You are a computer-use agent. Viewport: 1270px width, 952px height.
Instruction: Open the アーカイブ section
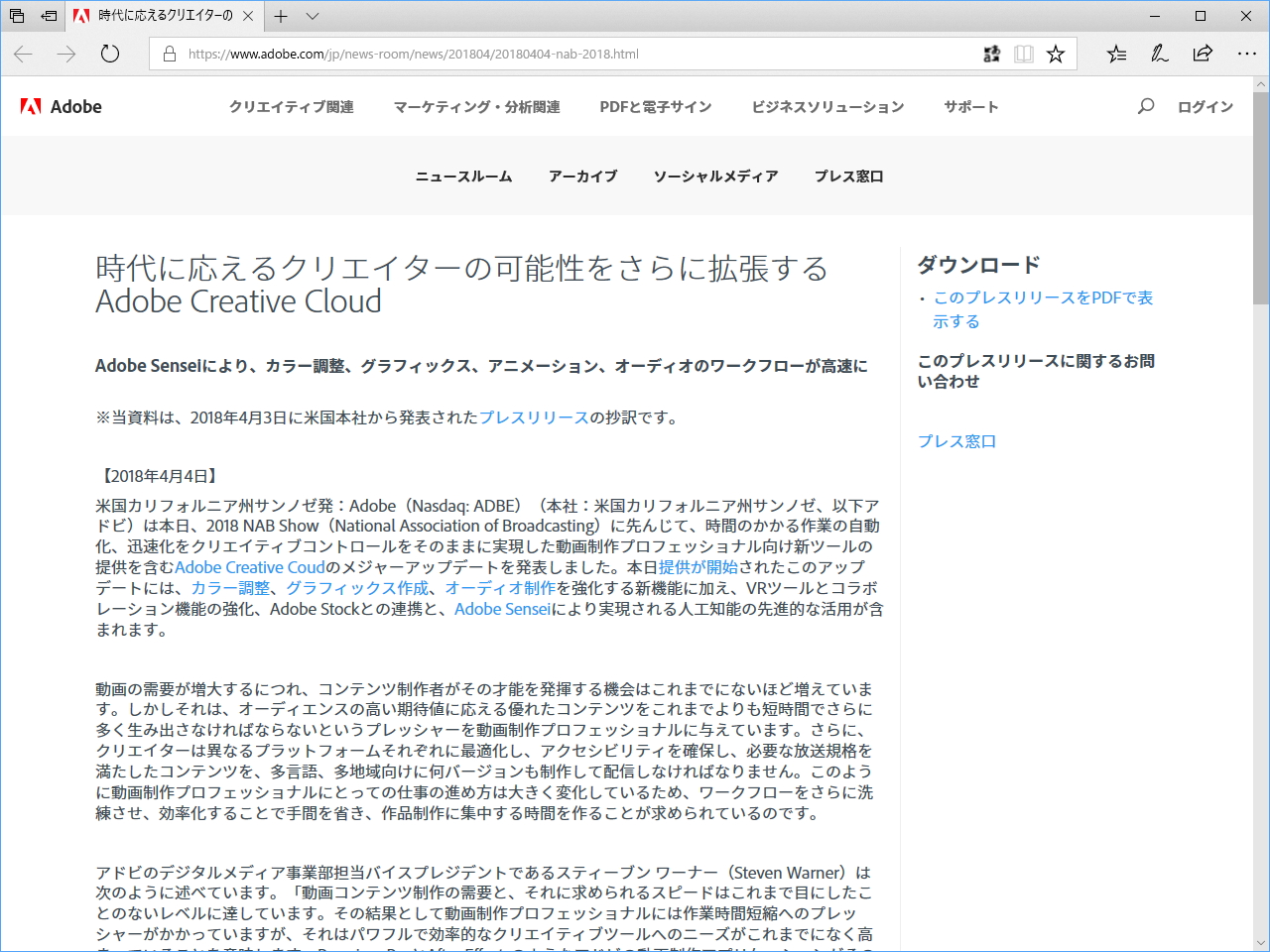pyautogui.click(x=583, y=177)
